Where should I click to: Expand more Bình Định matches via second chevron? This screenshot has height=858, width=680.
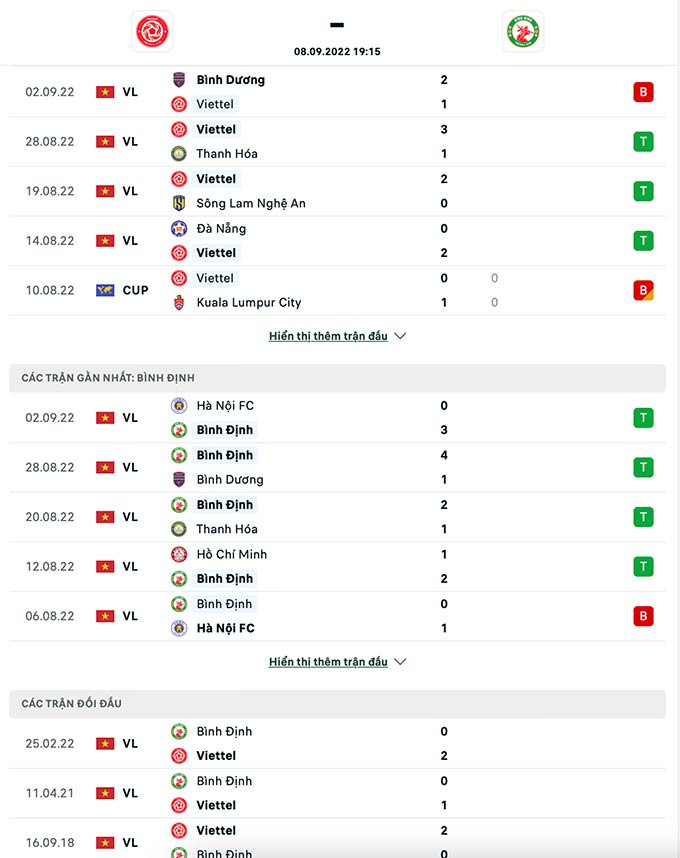click(400, 662)
